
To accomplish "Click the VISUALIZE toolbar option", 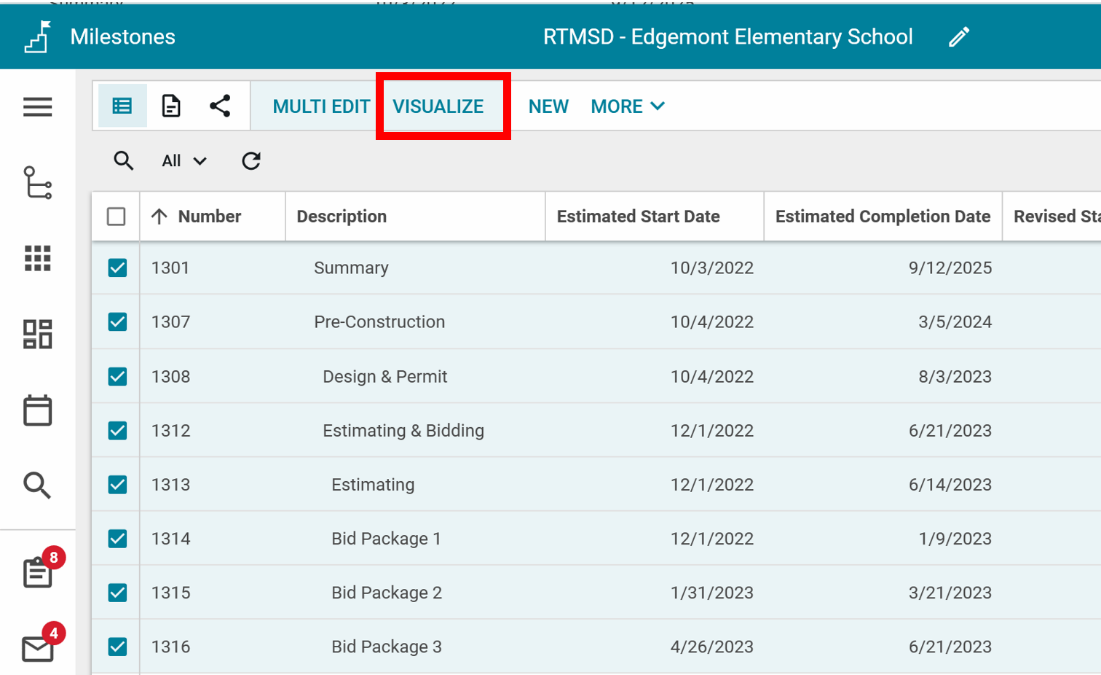I will [438, 107].
